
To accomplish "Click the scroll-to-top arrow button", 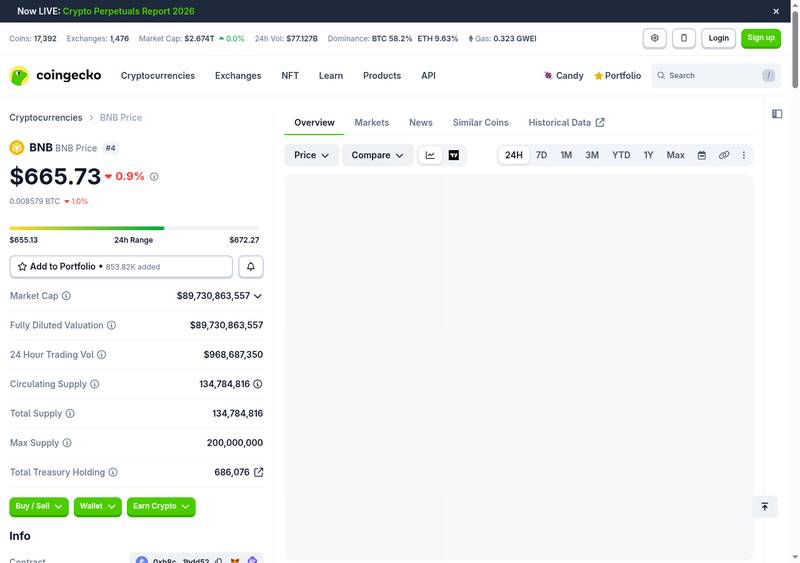I will (x=764, y=506).
